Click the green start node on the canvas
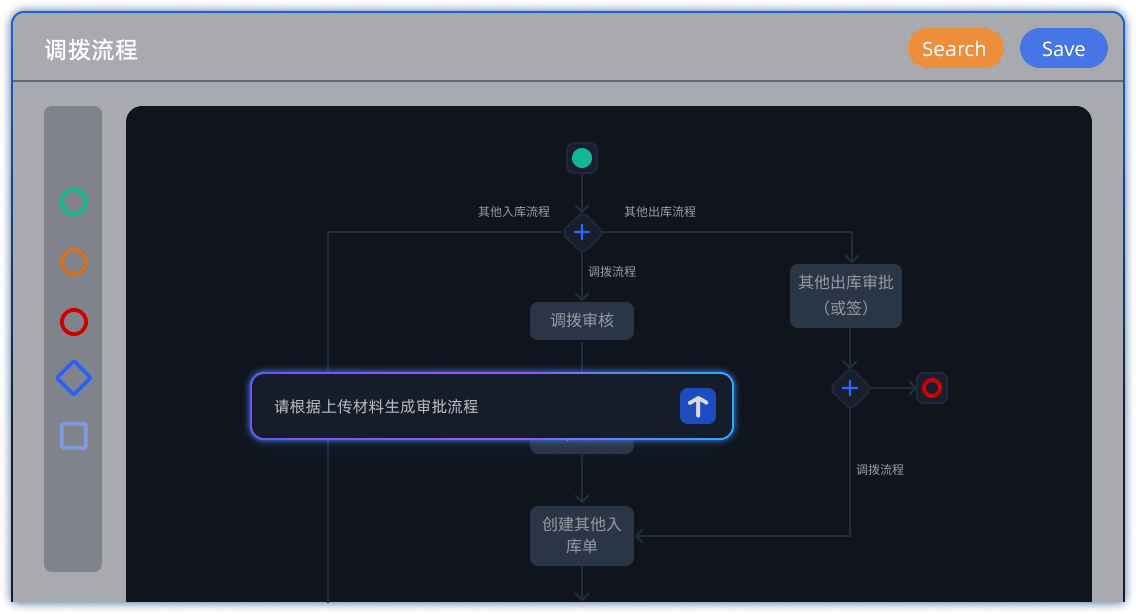The image size is (1136, 614). point(581,157)
